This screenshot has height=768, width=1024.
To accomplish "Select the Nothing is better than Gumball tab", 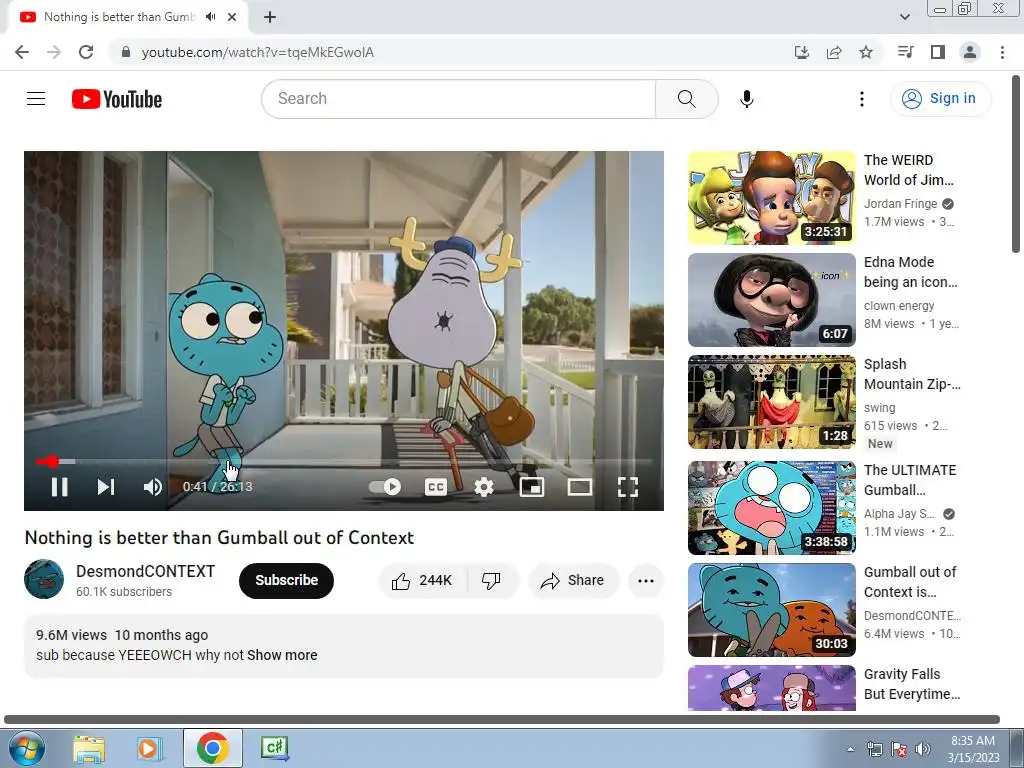I will click(128, 17).
